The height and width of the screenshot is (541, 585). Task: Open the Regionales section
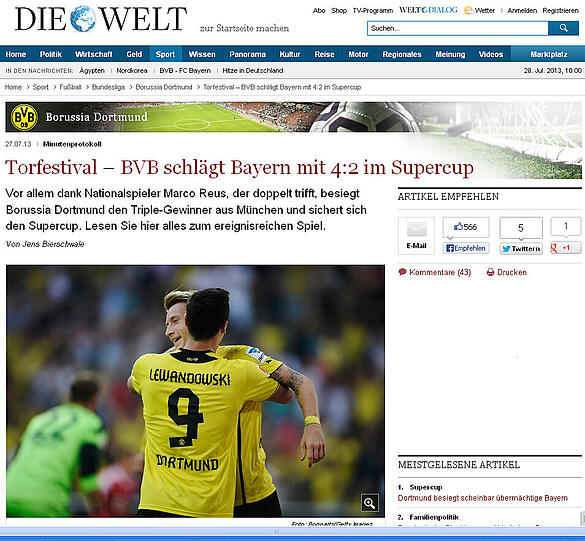402,54
